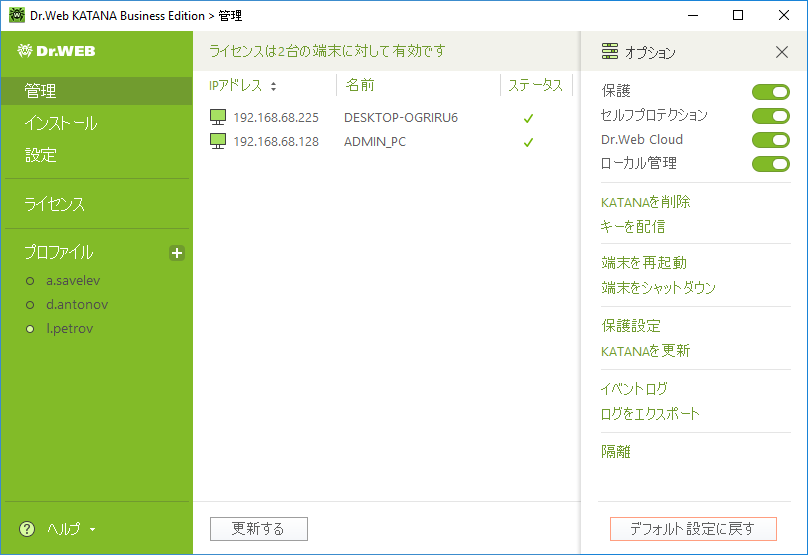Close the オプション panel
Image resolution: width=808 pixels, height=555 pixels.
coord(782,52)
